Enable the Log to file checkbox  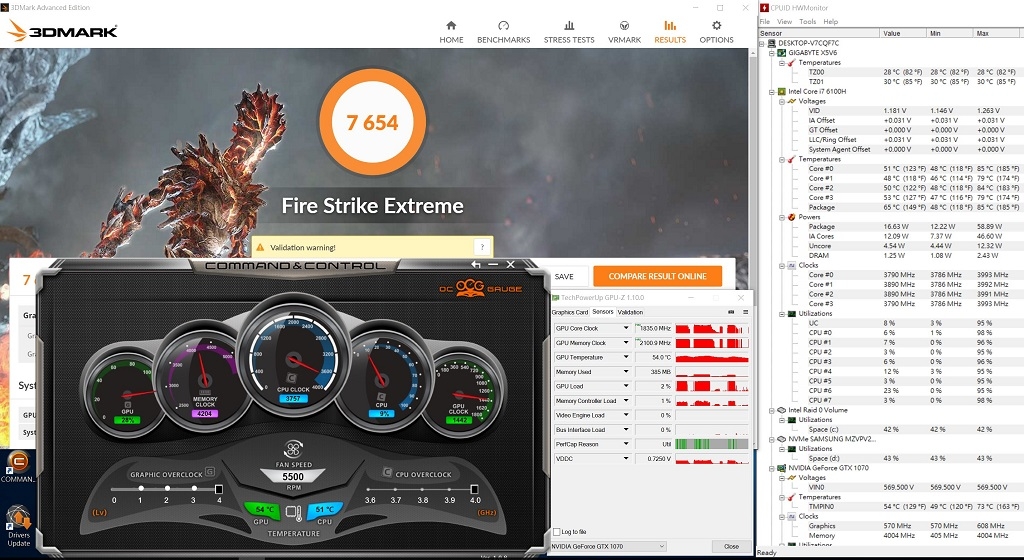[x=556, y=532]
